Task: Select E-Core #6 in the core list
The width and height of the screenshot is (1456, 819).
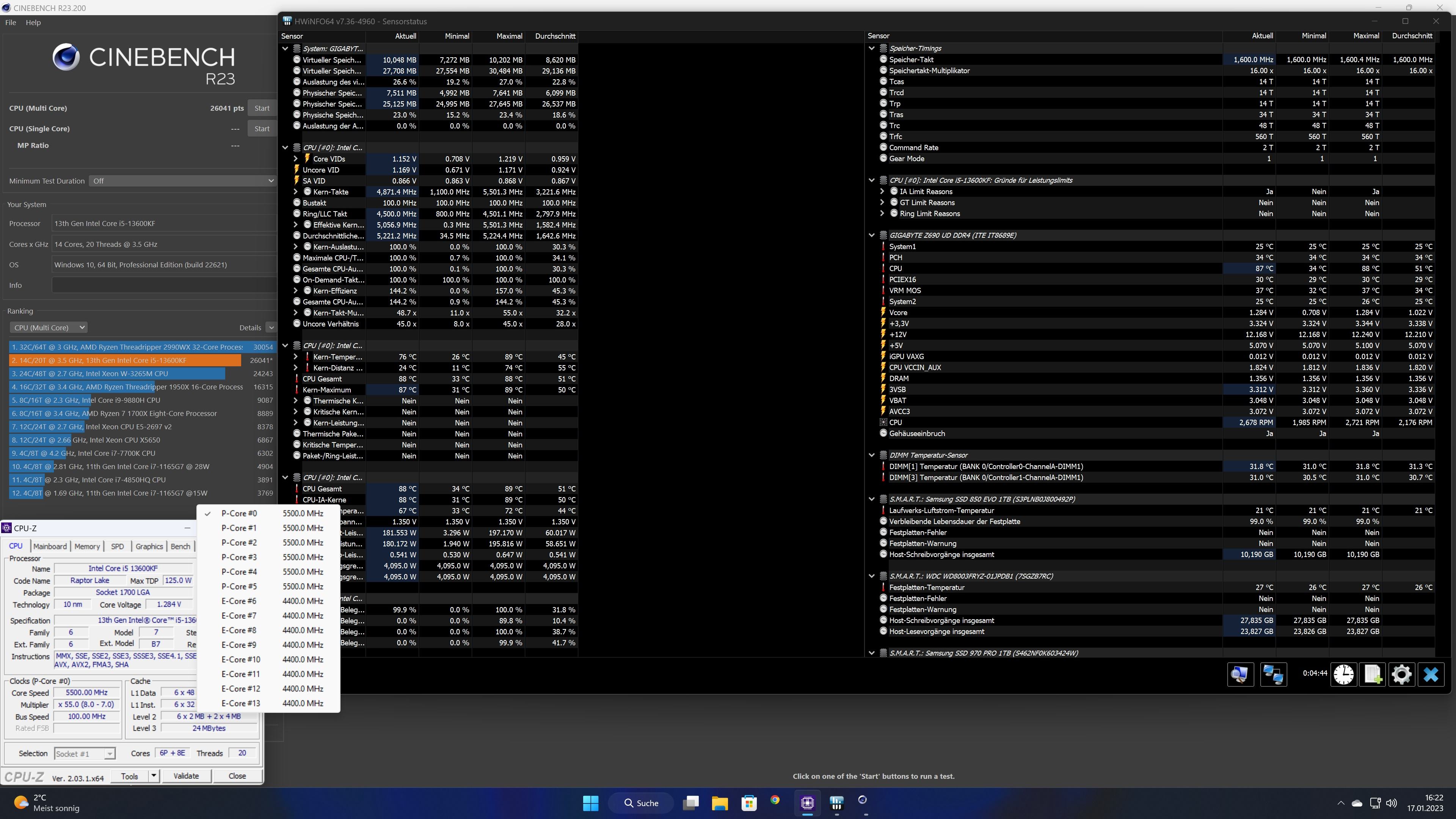Action: 268,601
